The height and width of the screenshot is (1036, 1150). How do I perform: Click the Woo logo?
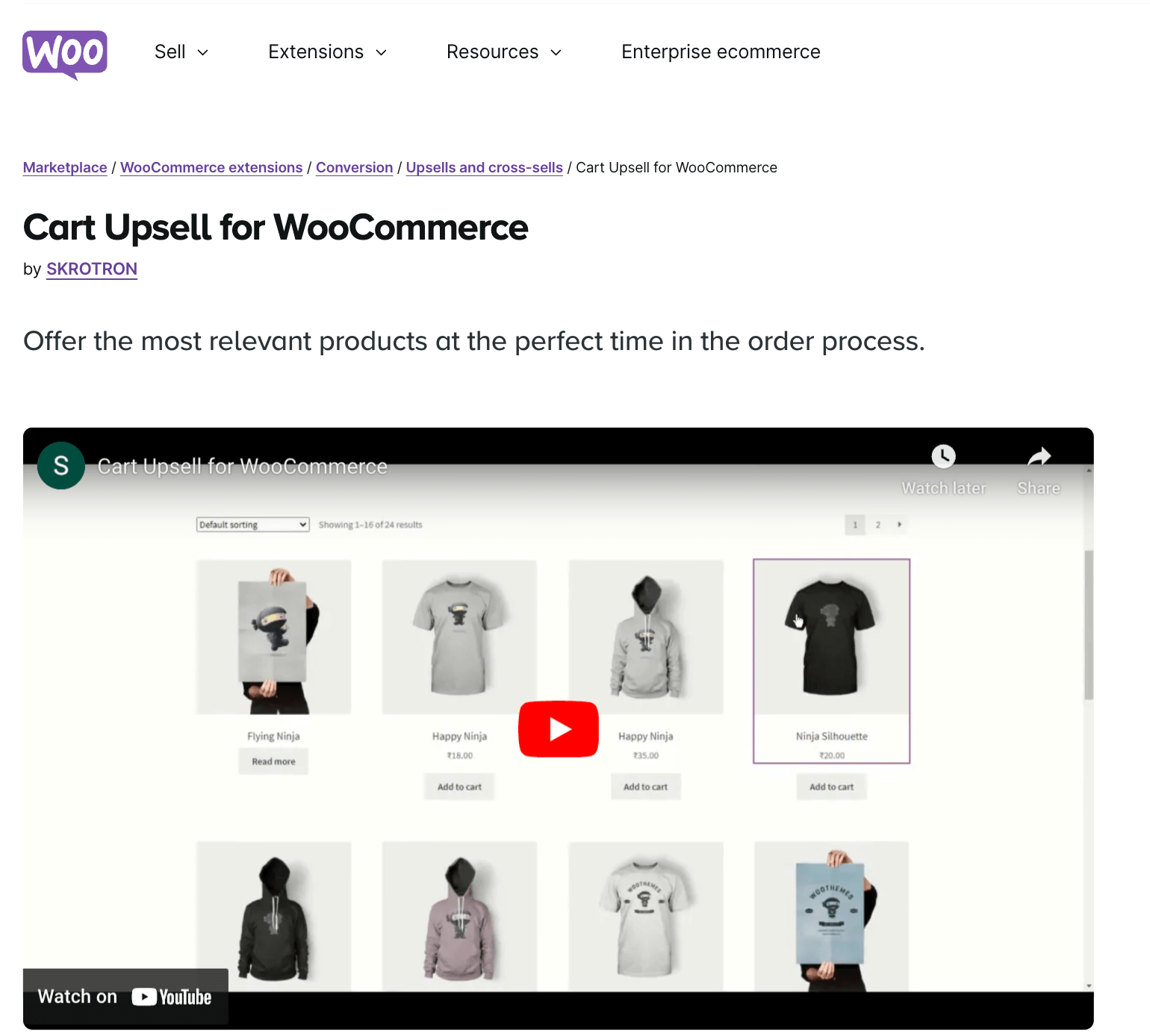65,54
